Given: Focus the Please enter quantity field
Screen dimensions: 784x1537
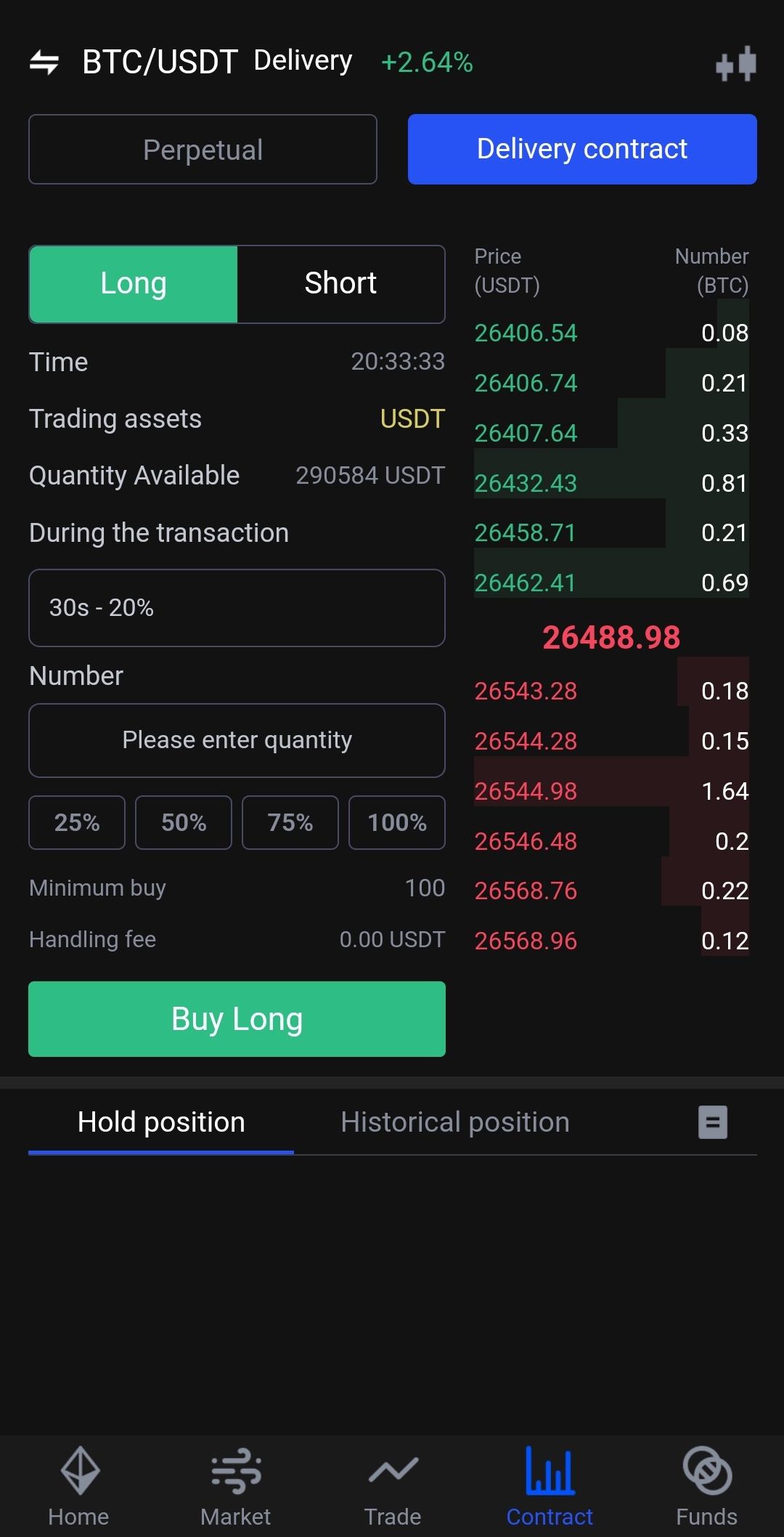Looking at the screenshot, I should coord(237,740).
